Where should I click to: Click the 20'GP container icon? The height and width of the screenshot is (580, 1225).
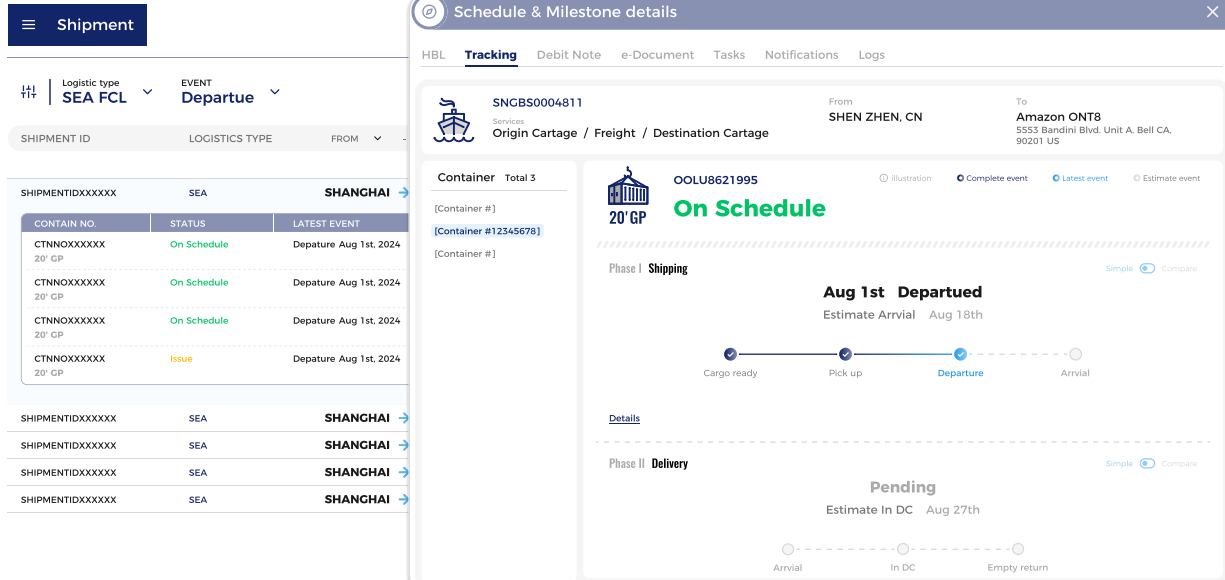[628, 195]
